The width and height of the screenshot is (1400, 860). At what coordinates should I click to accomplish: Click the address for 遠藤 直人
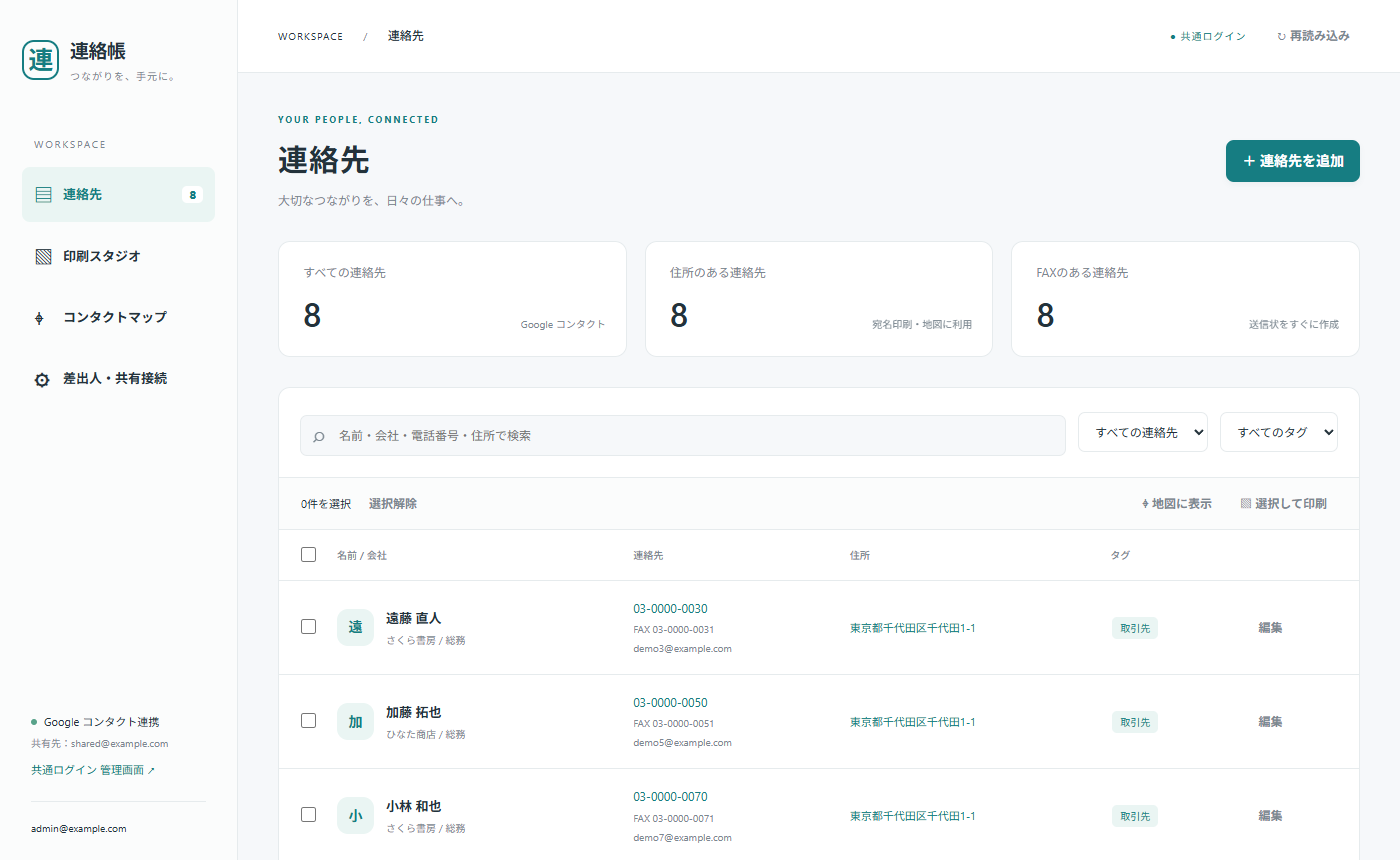pyautogui.click(x=912, y=628)
